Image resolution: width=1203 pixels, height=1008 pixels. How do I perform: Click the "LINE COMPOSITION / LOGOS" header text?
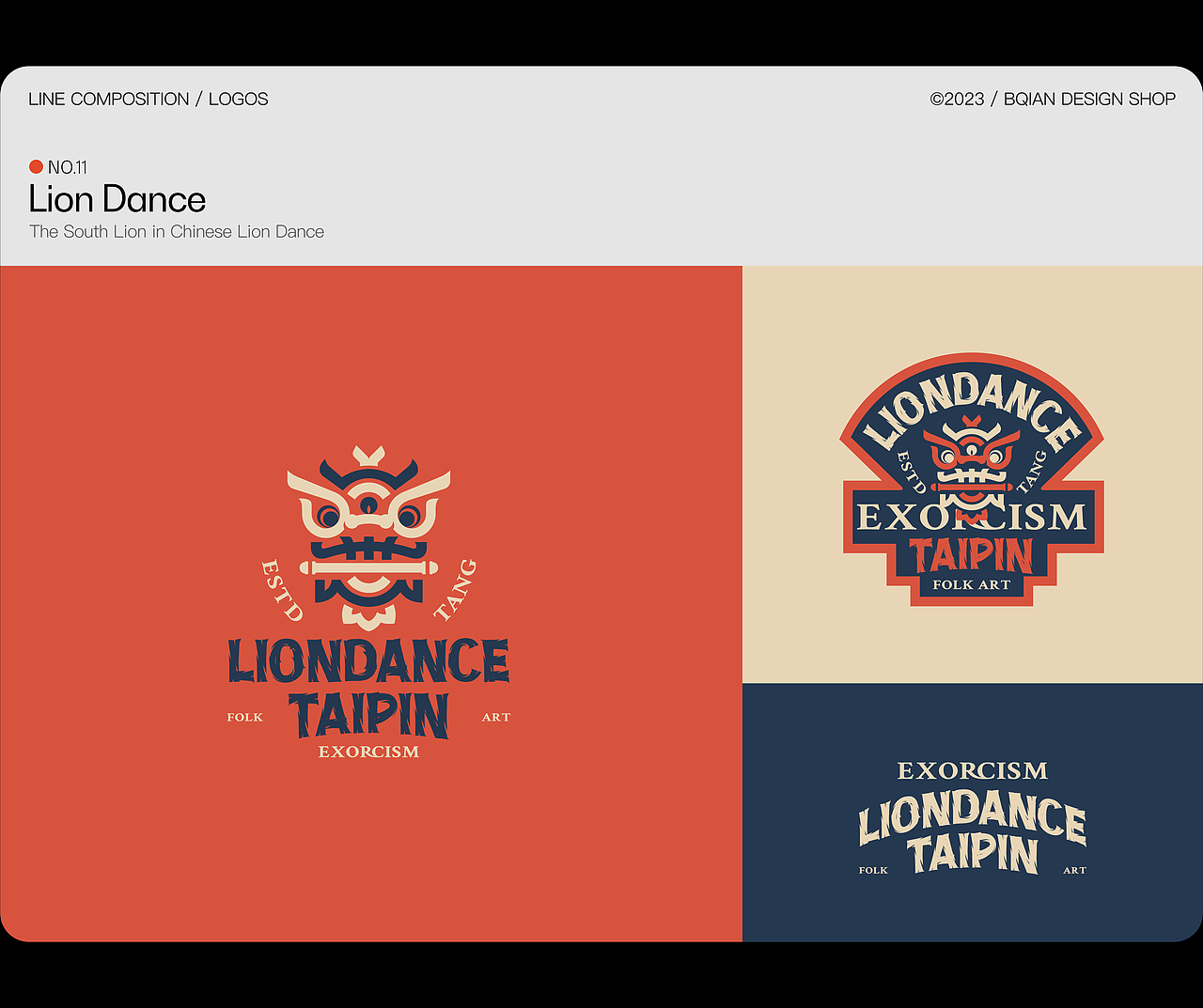[148, 99]
